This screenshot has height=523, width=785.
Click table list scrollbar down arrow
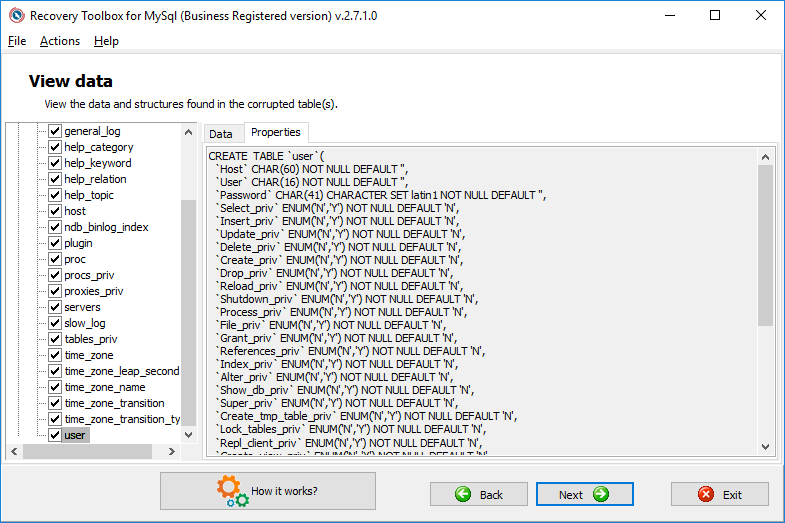click(x=188, y=435)
